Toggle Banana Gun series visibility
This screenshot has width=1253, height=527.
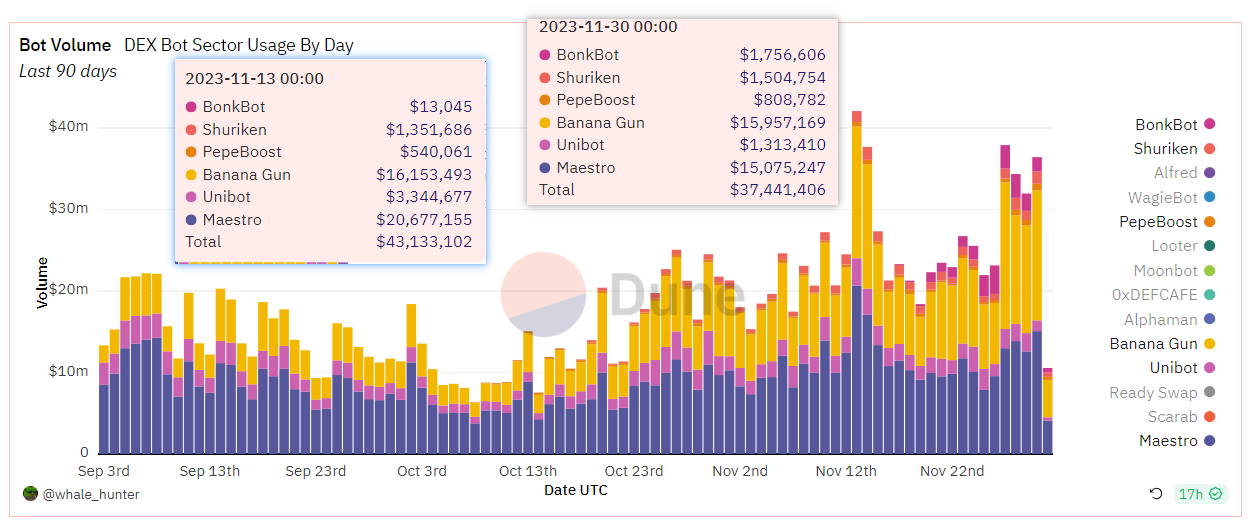(1153, 344)
